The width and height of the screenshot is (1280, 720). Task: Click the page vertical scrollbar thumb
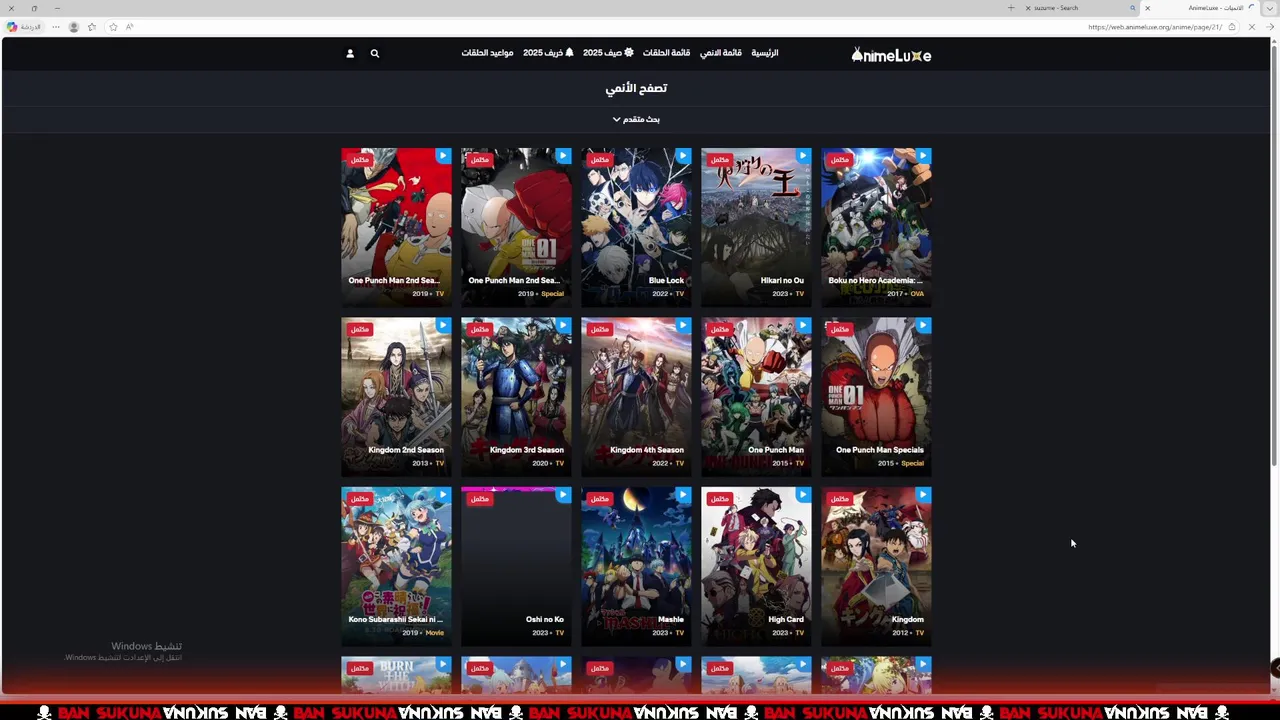point(1274,255)
